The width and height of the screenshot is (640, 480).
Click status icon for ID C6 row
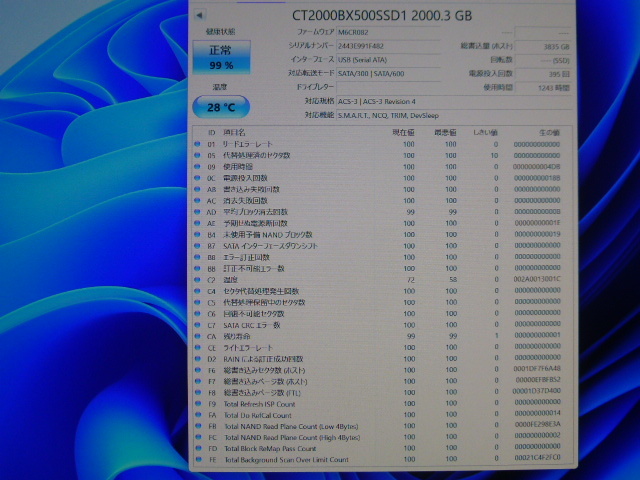[x=198, y=313]
